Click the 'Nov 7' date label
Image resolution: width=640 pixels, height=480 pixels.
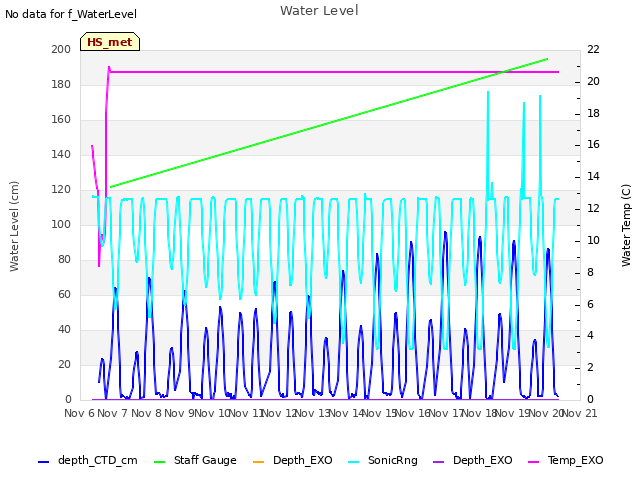pyautogui.click(x=113, y=413)
